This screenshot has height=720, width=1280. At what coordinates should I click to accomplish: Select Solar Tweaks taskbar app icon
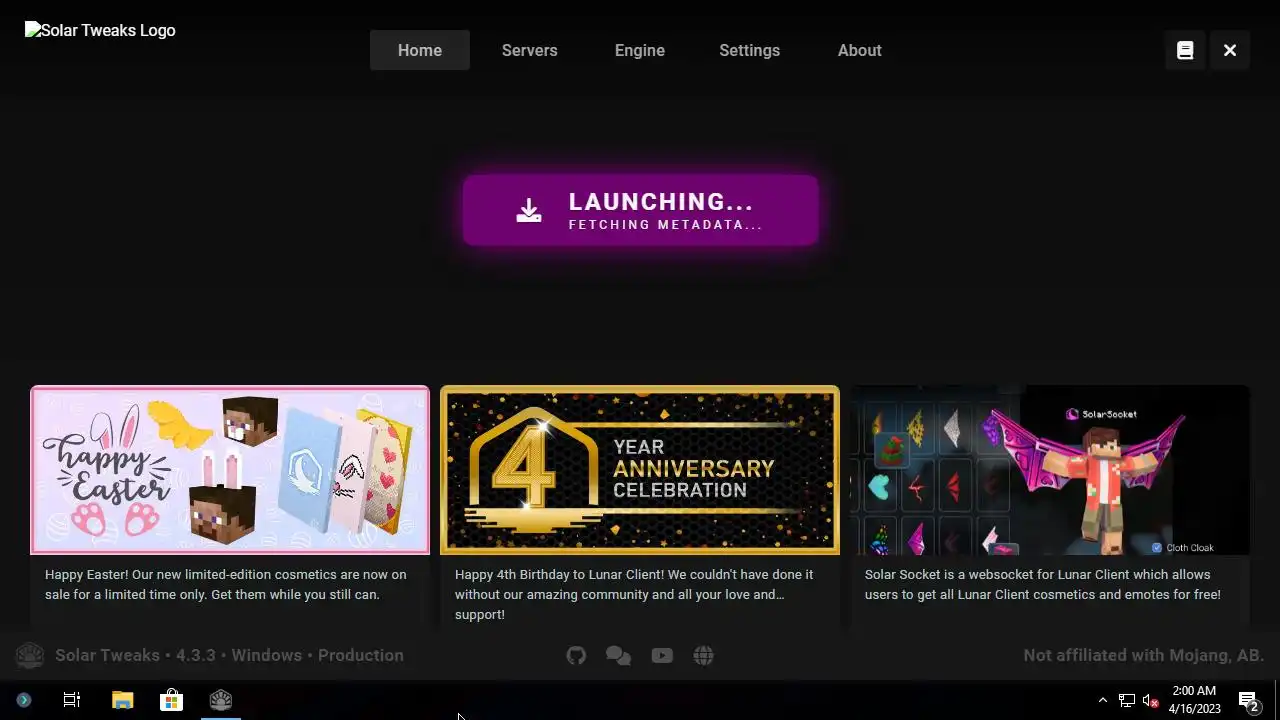(x=221, y=700)
